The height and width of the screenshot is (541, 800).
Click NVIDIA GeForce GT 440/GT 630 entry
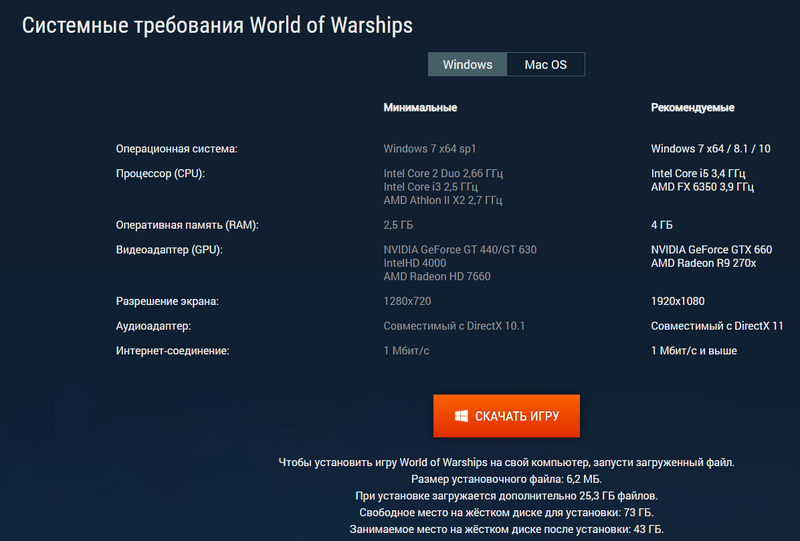coord(460,250)
